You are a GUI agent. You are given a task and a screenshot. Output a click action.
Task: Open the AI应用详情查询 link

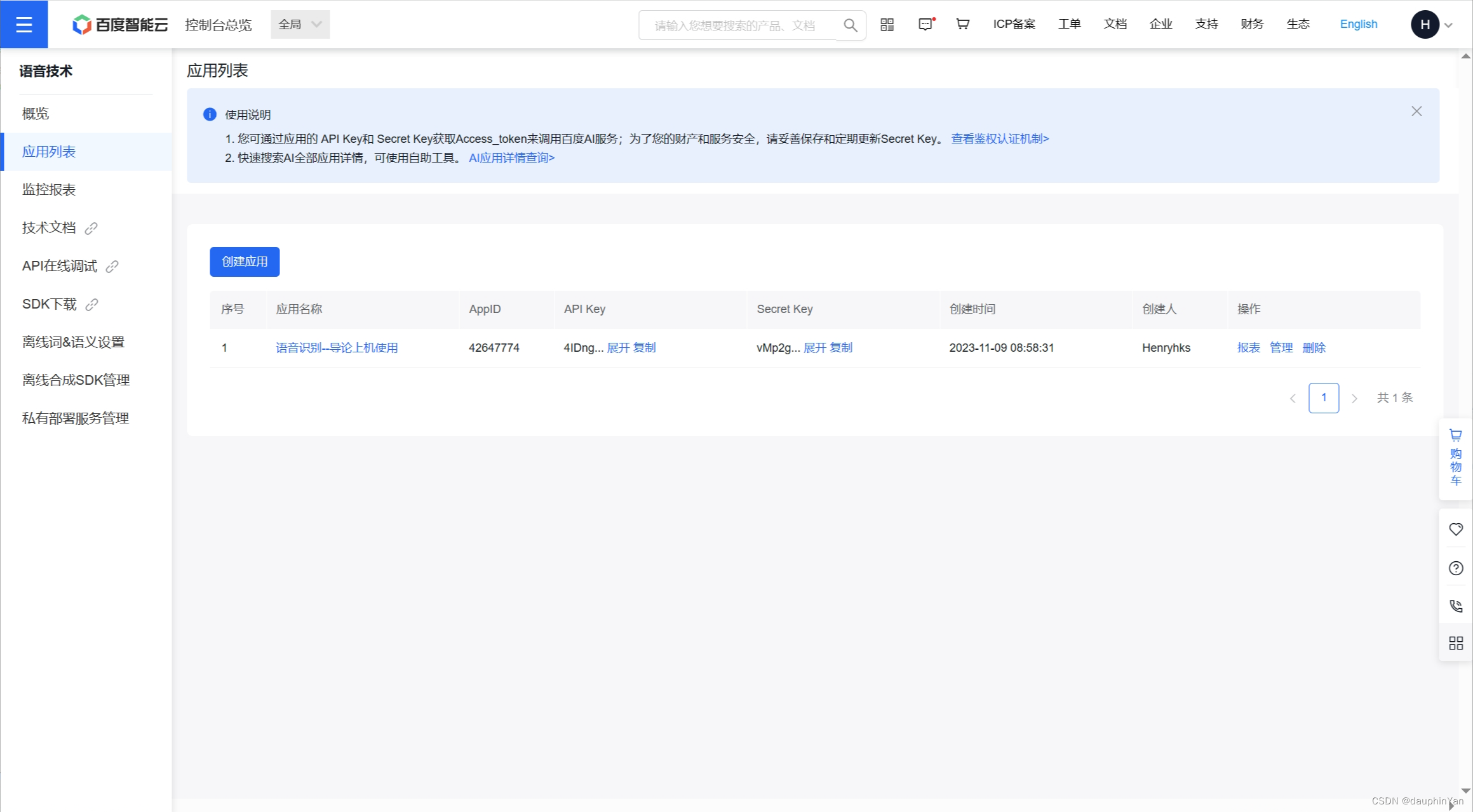point(512,157)
